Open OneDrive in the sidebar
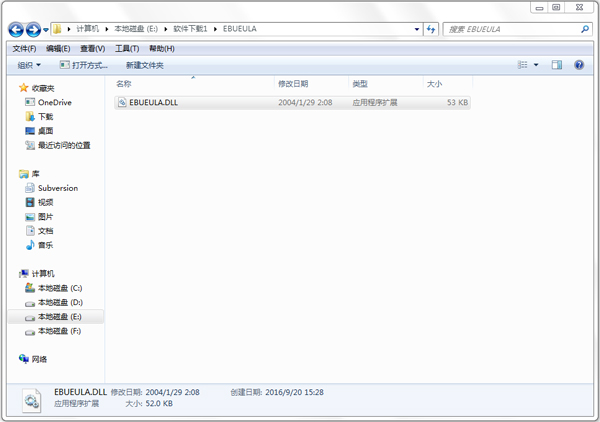The image size is (600, 422). pos(55,103)
